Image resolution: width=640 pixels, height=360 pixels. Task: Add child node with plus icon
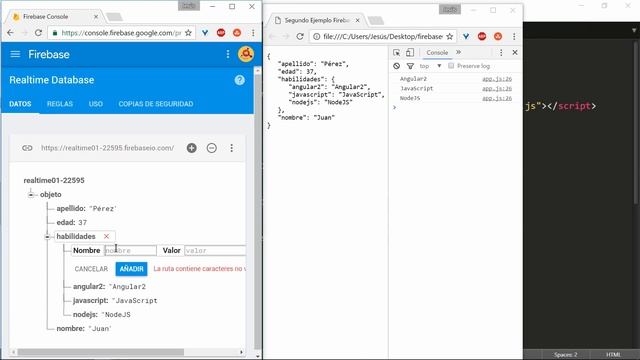(x=191, y=148)
